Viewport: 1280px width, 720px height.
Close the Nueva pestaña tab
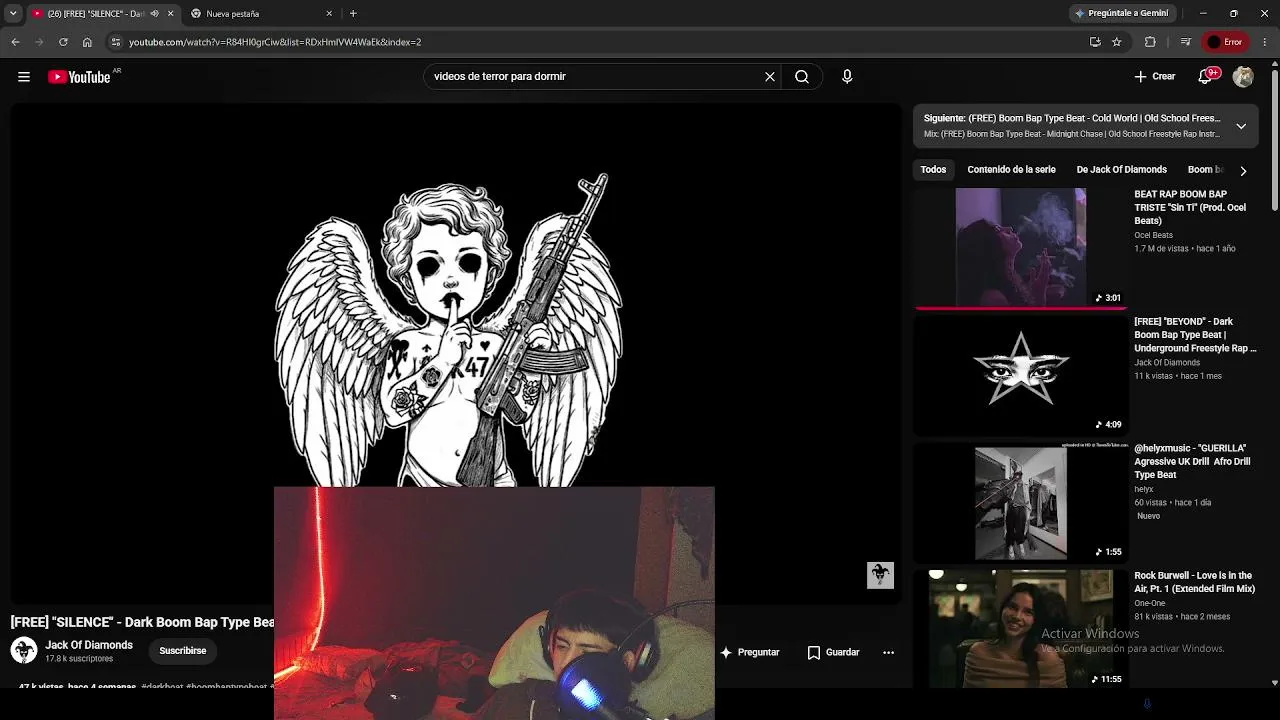329,13
